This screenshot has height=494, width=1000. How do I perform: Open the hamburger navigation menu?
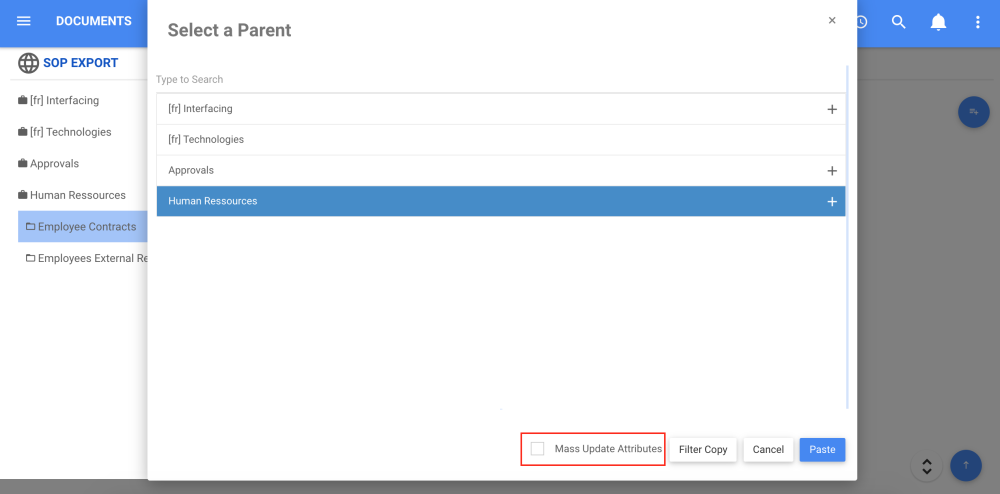24,21
